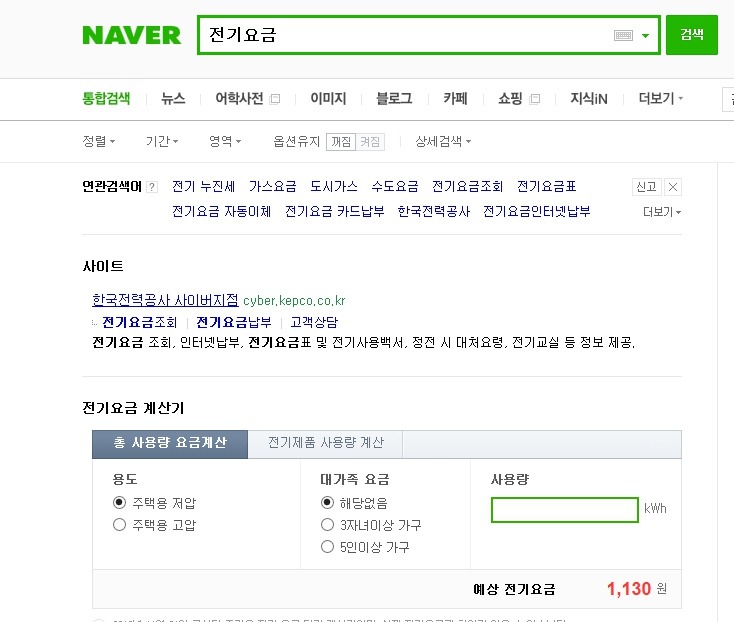The height and width of the screenshot is (622, 734).
Task: Switch to 전기제품 사용량 계산 tab
Action: pos(325,443)
